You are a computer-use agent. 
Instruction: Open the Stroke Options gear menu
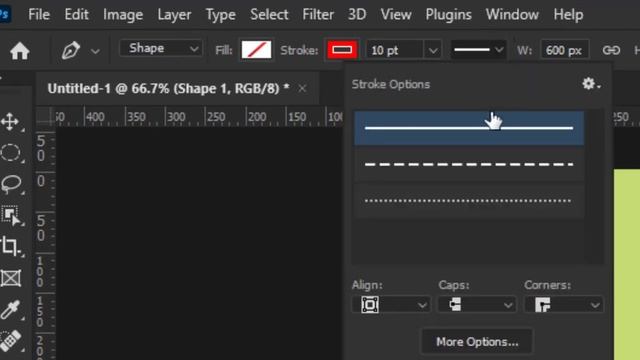tap(591, 84)
